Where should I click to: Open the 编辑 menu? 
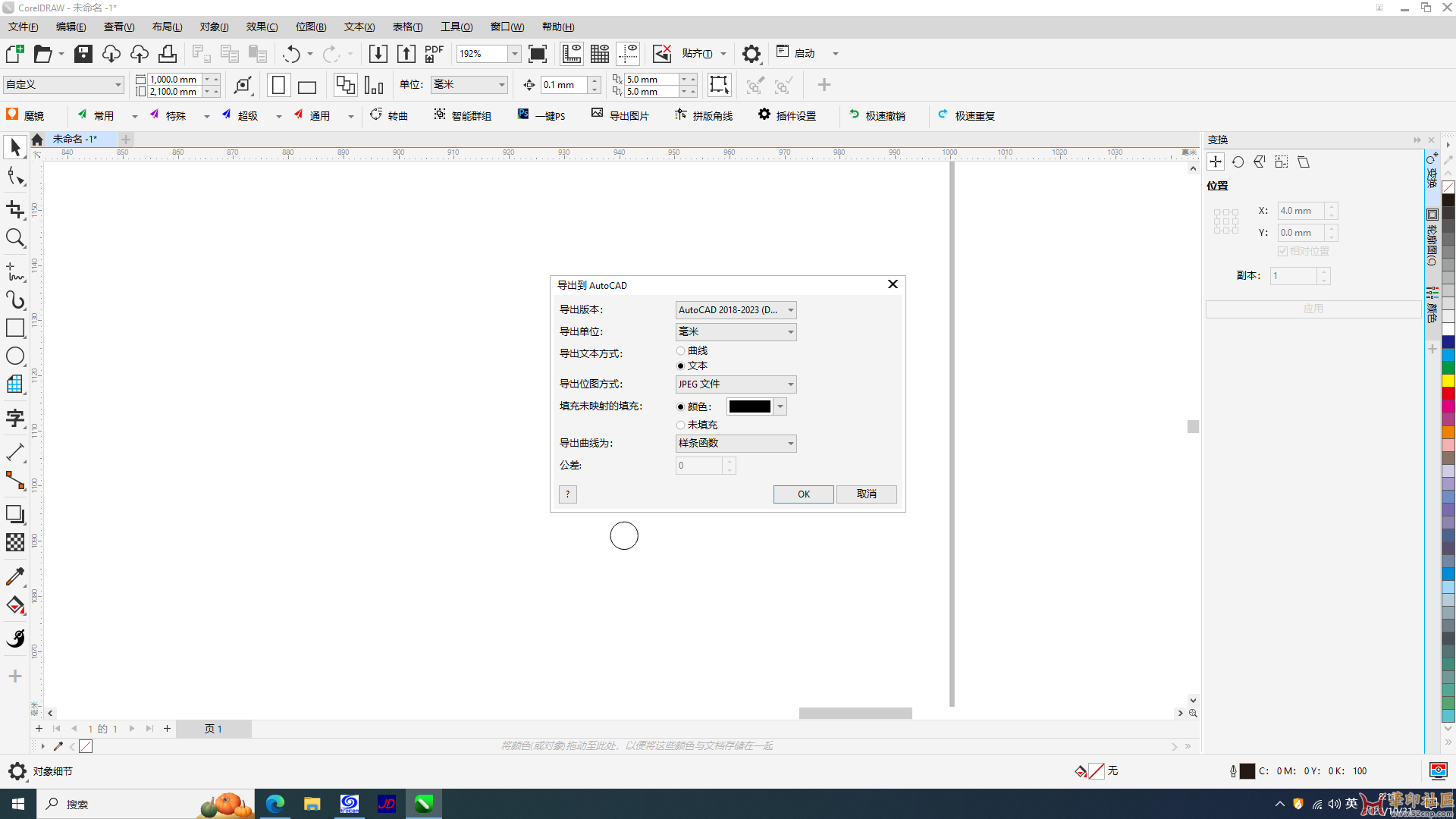(71, 27)
